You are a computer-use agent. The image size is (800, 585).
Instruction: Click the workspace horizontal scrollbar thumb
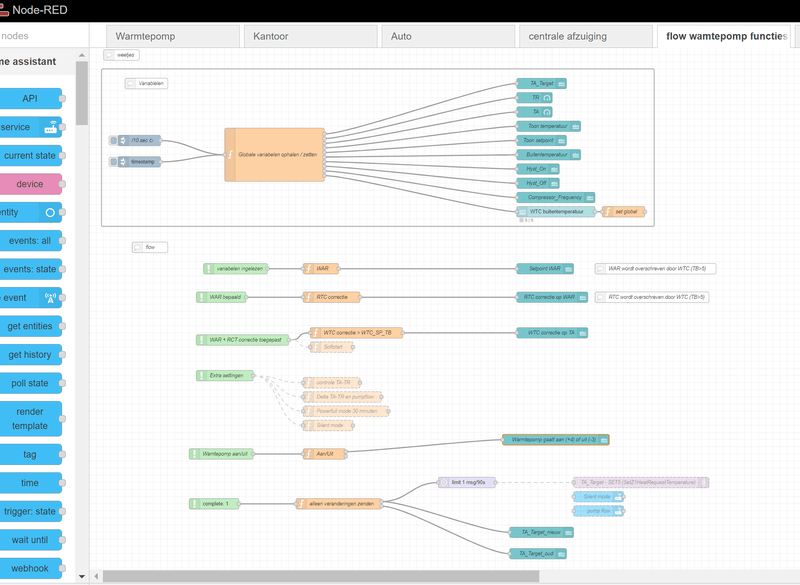(321, 576)
